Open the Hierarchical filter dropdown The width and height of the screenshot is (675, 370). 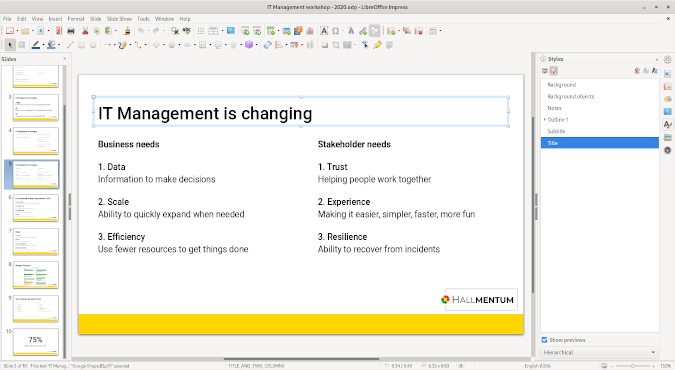coord(599,352)
